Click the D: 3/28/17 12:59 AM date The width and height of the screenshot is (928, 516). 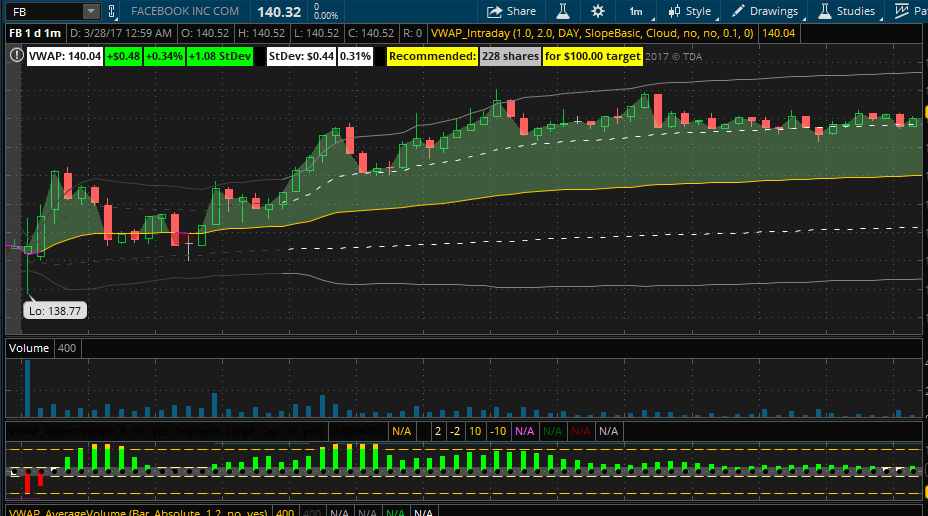[x=121, y=33]
